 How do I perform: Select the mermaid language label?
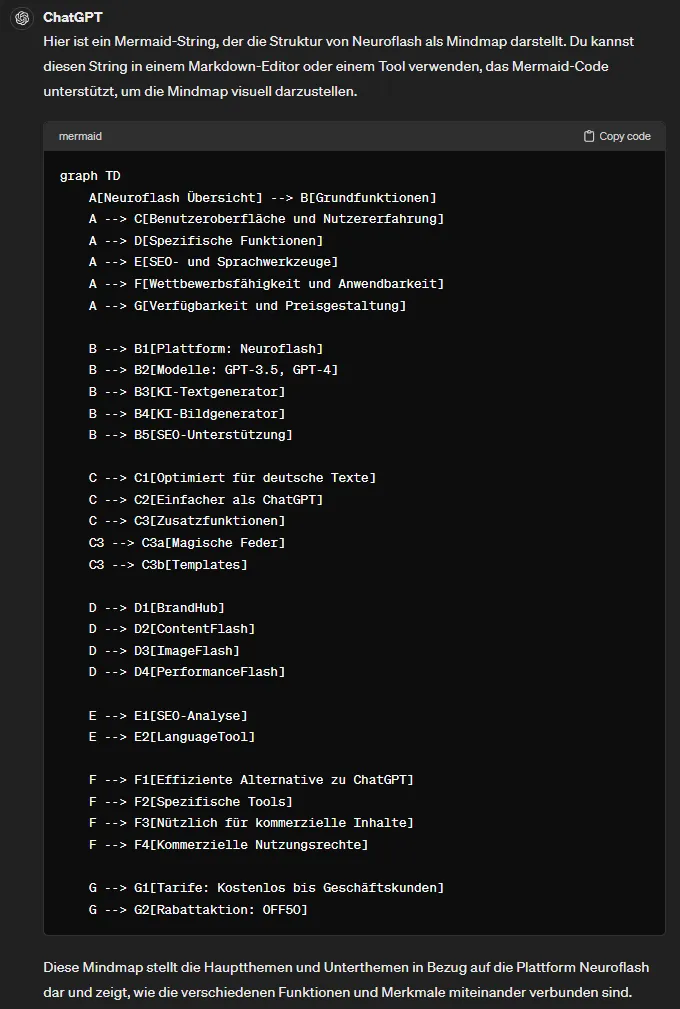click(77, 136)
